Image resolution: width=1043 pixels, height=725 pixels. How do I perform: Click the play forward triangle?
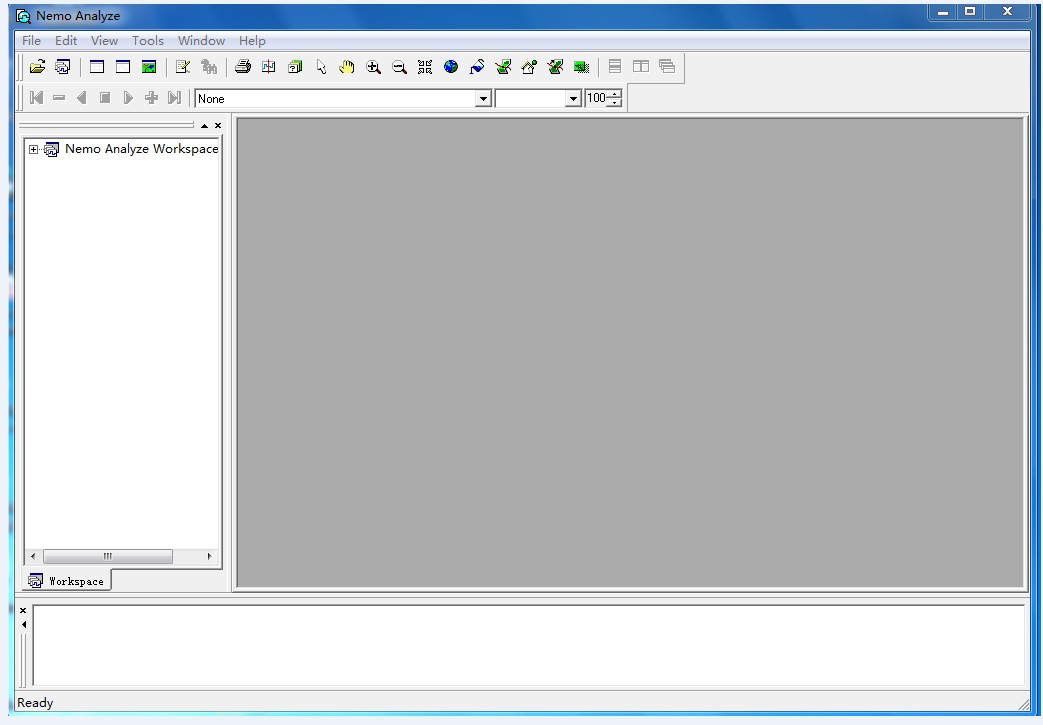128,98
